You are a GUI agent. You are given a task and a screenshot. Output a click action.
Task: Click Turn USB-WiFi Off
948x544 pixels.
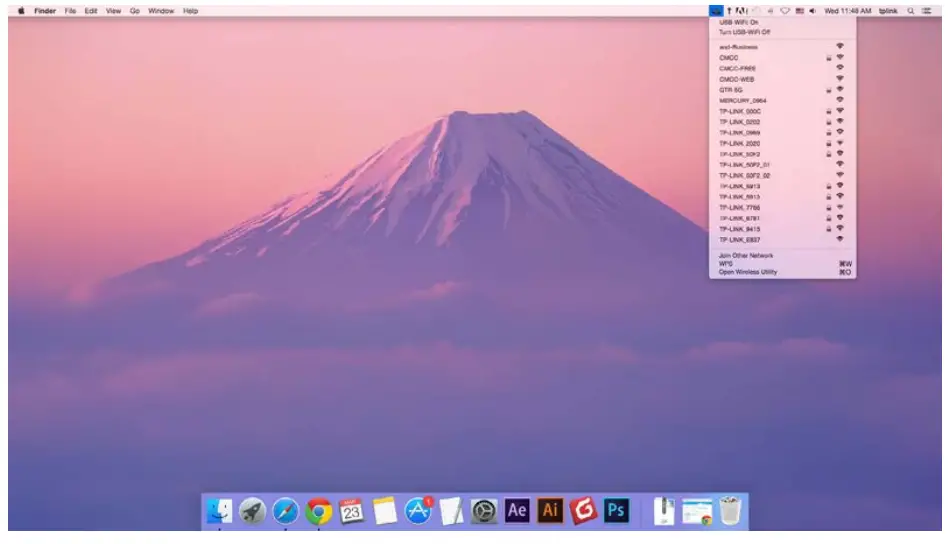745,32
